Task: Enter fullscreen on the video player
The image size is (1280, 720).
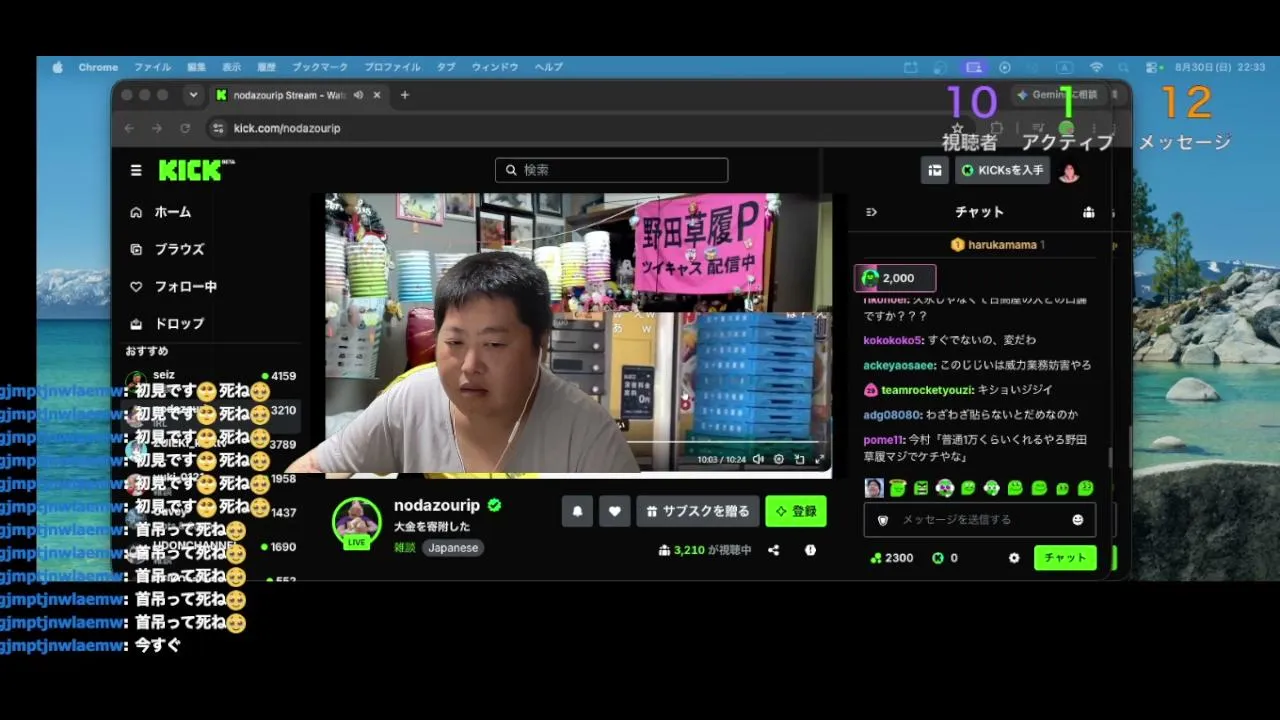Action: (820, 460)
